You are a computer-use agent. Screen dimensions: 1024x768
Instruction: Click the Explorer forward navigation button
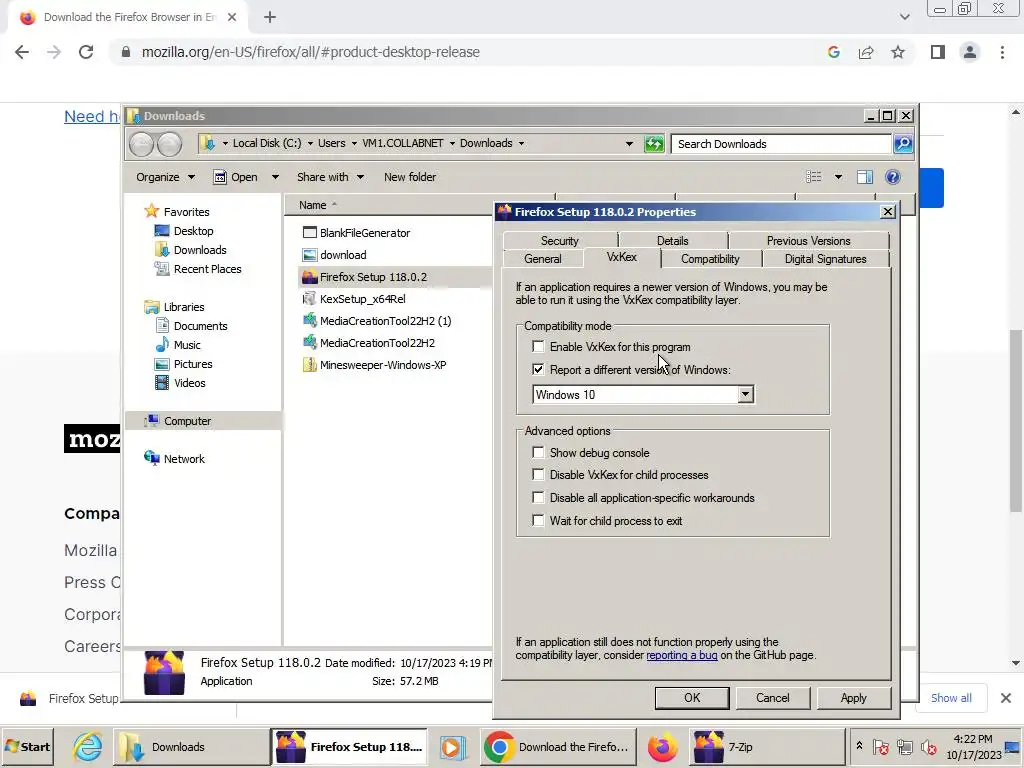tap(170, 144)
